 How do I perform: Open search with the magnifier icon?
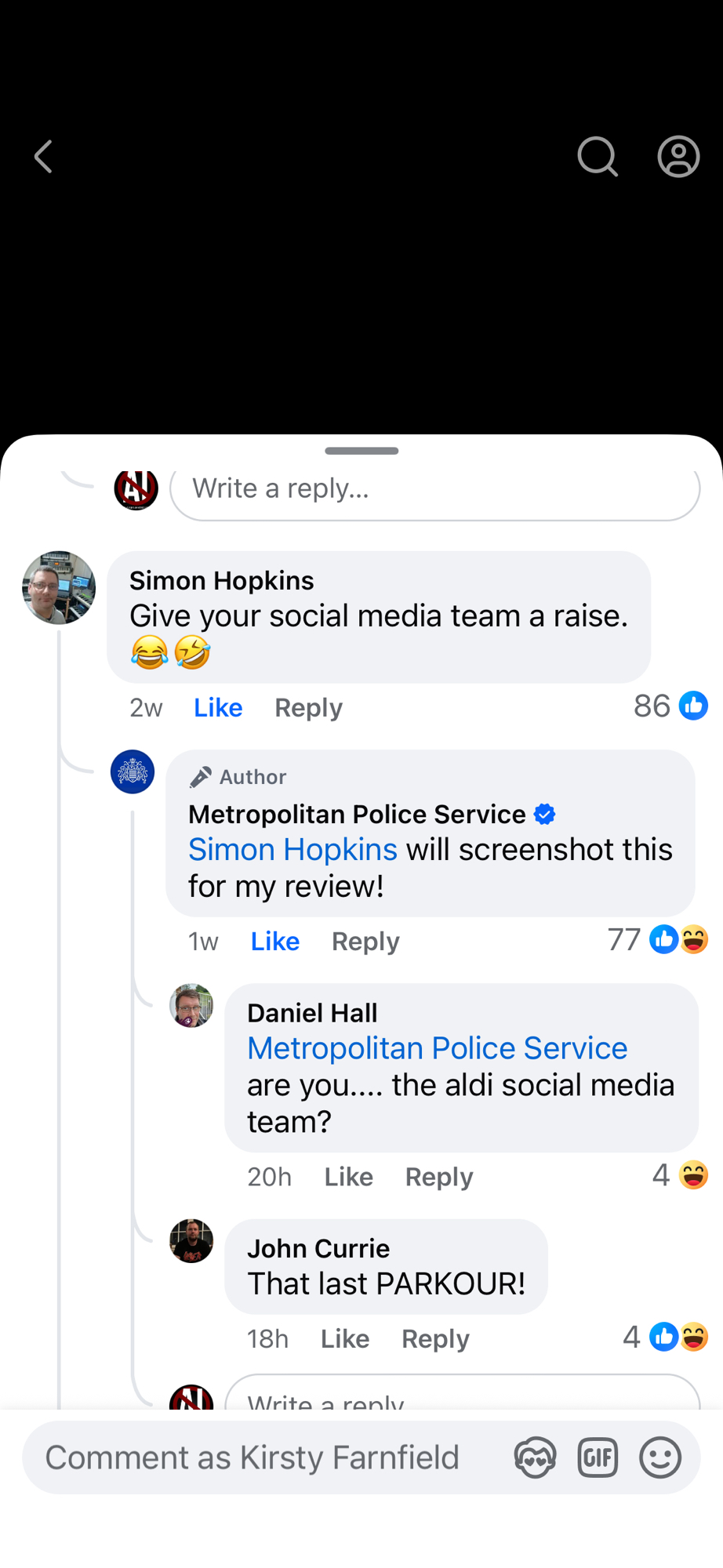(598, 157)
